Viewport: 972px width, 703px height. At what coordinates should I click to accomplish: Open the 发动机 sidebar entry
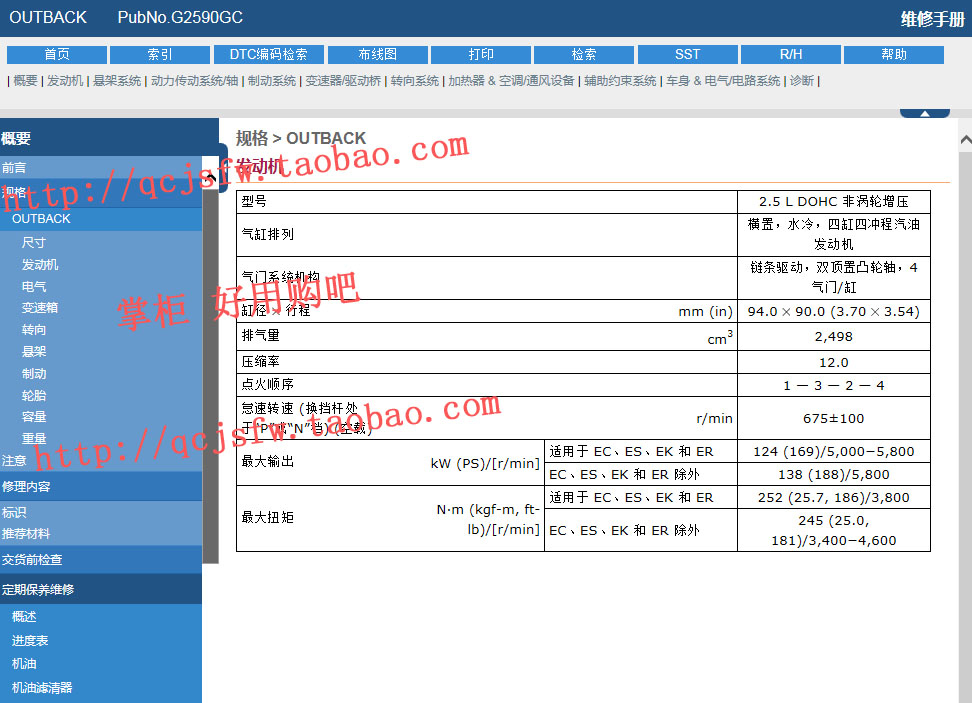pos(40,265)
